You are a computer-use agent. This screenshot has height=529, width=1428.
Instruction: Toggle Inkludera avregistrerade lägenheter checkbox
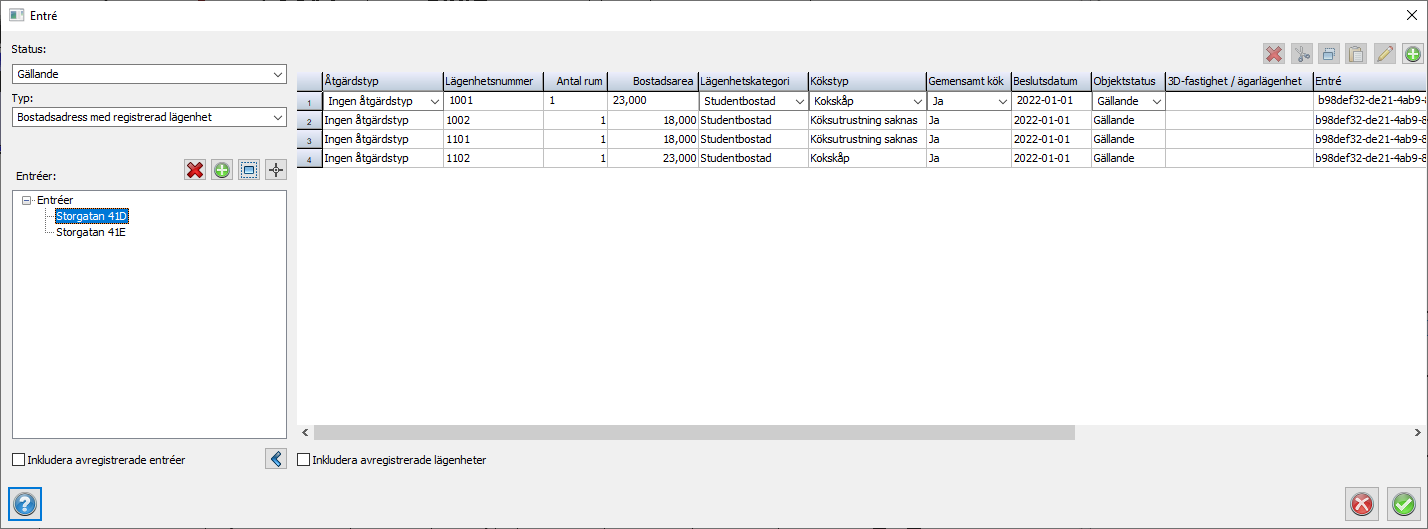coord(304,460)
